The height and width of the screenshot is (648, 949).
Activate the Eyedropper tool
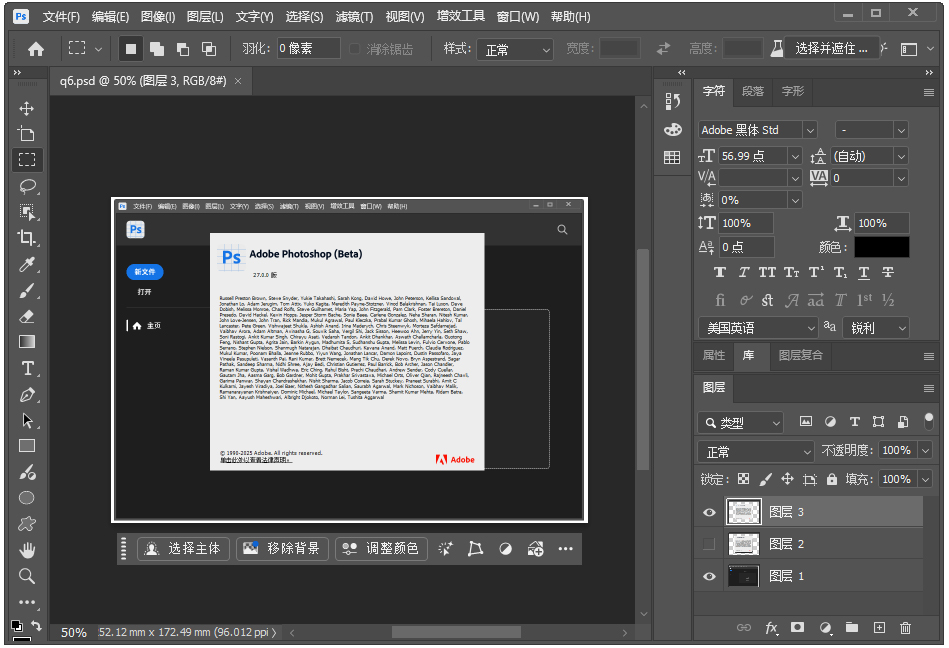tap(27, 263)
